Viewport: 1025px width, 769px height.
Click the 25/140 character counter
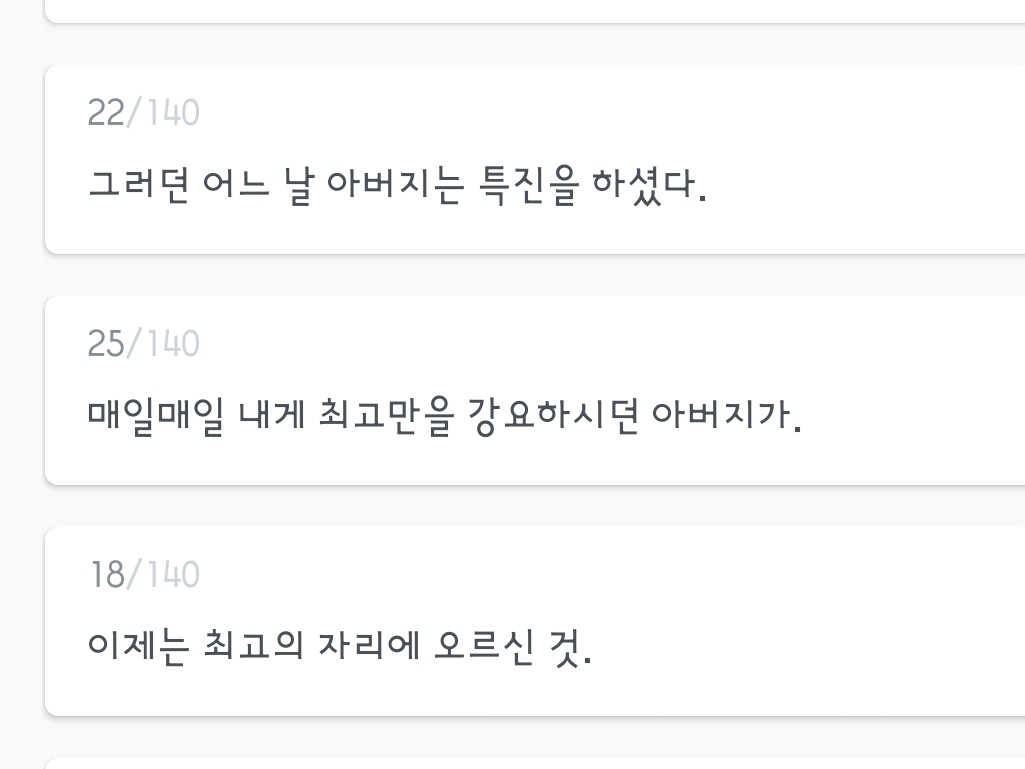pyautogui.click(x=143, y=344)
